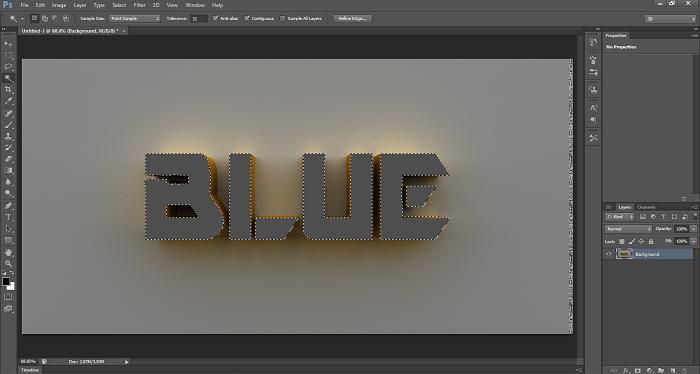Open the Image menu
Viewport: 700px width, 374px height.
(x=59, y=5)
